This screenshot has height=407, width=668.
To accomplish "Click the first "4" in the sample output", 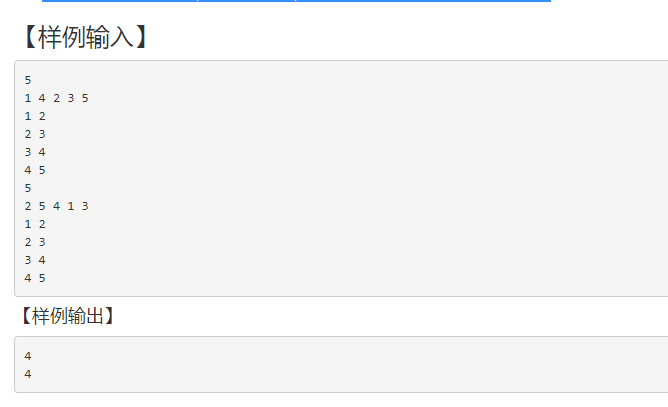I will (x=28, y=356).
